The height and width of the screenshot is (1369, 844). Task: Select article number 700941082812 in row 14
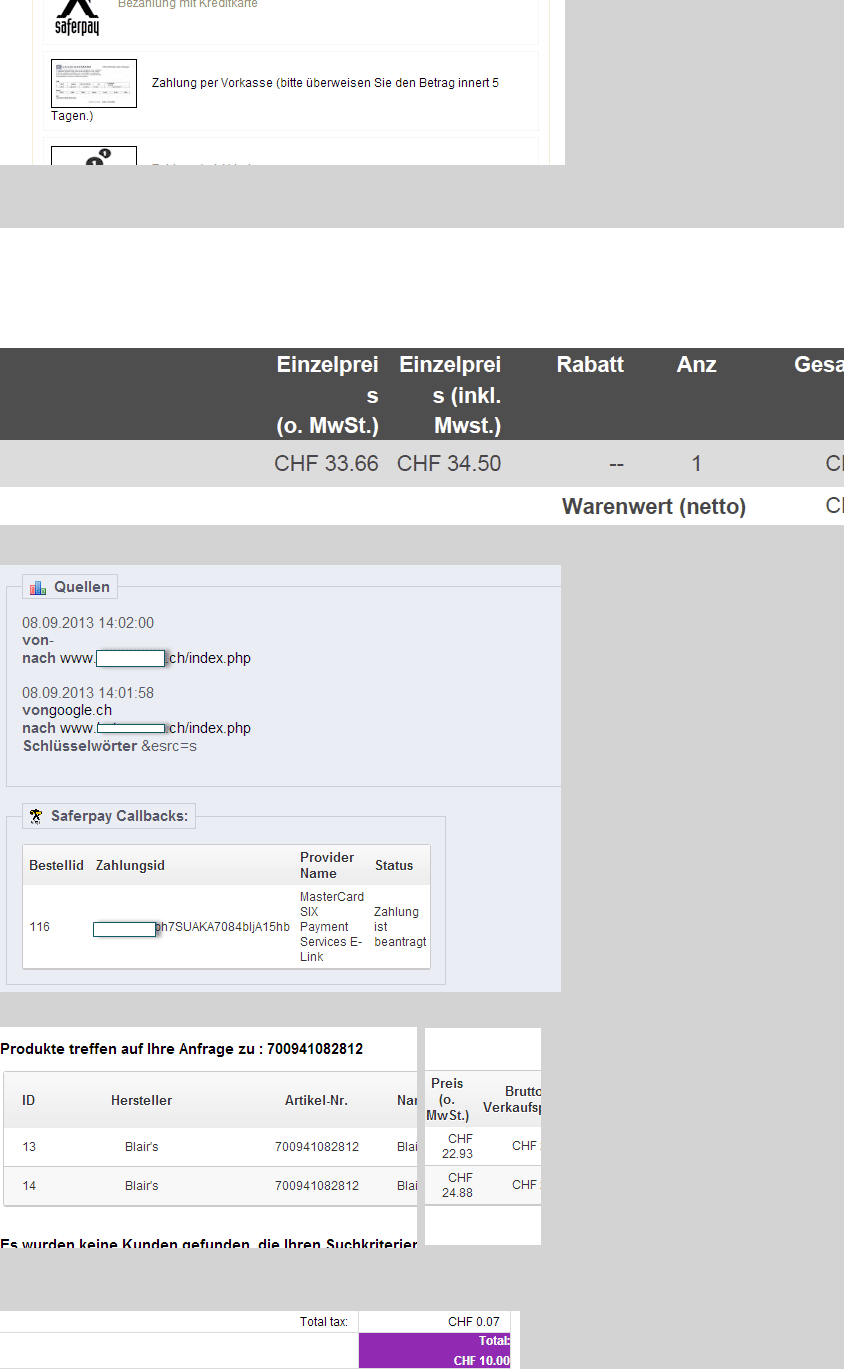(316, 1186)
